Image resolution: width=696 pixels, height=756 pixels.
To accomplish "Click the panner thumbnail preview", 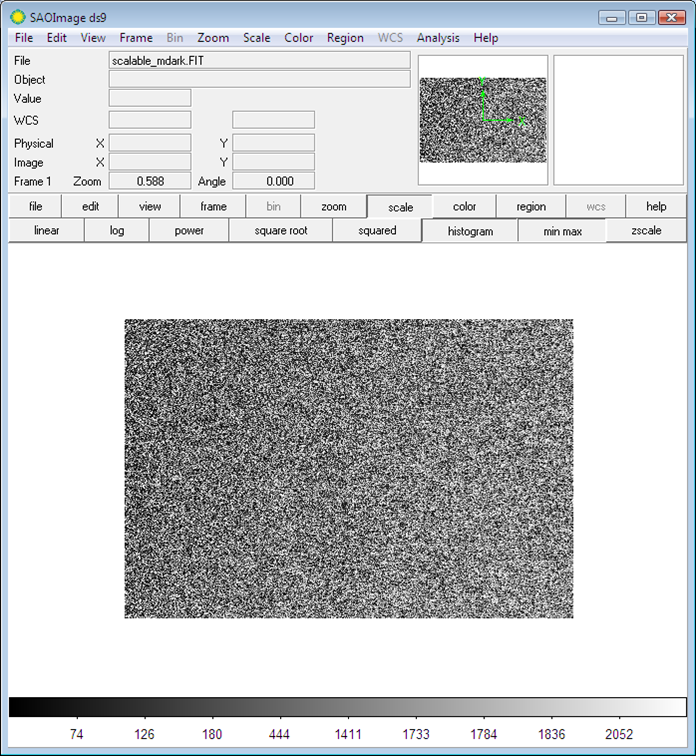I will [482, 120].
